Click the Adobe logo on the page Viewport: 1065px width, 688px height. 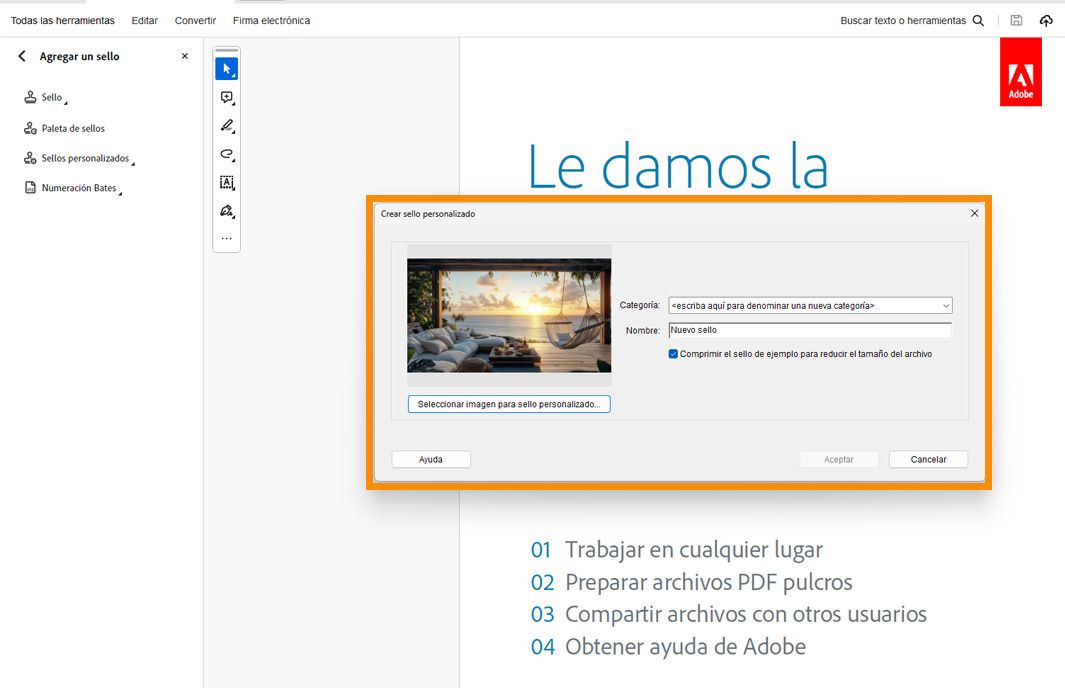click(1020, 71)
